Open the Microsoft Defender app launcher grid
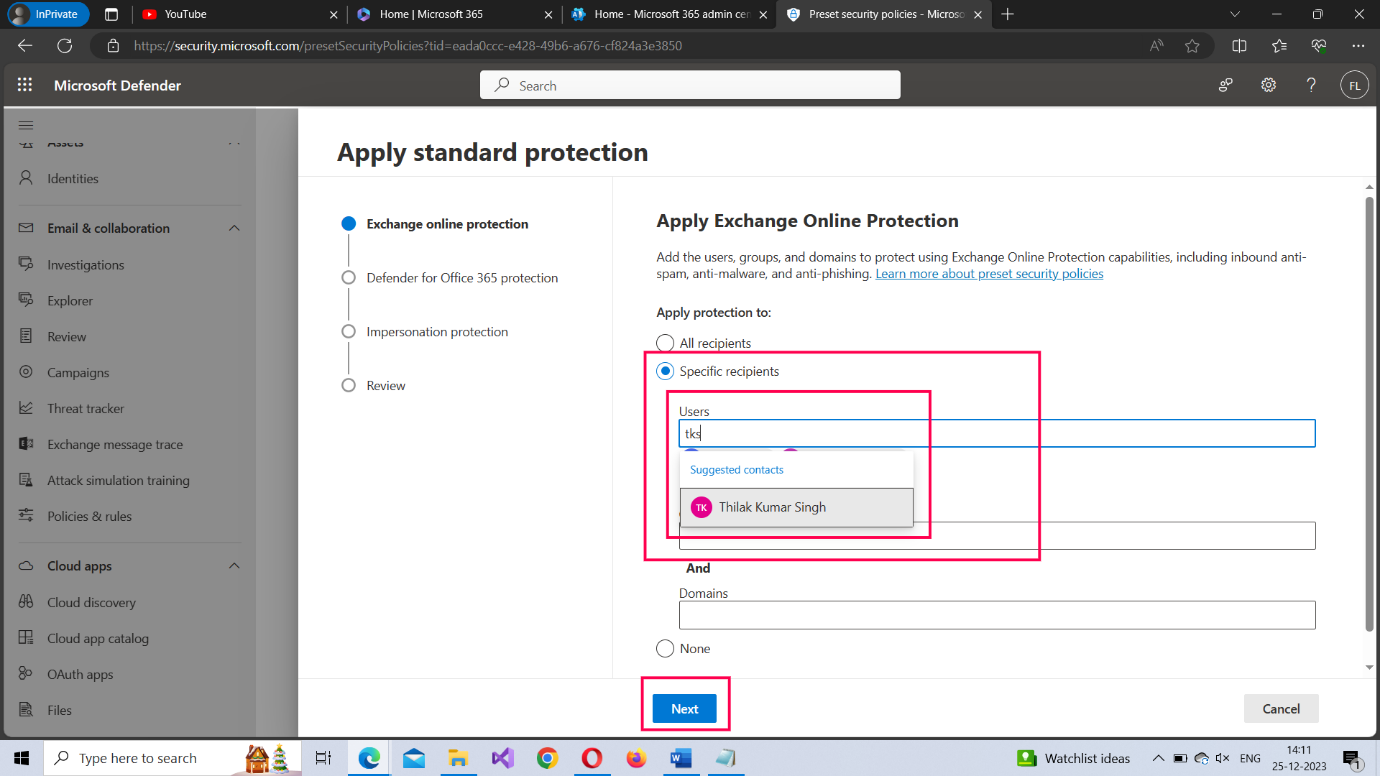Screen dimensions: 1380x776 (25, 86)
